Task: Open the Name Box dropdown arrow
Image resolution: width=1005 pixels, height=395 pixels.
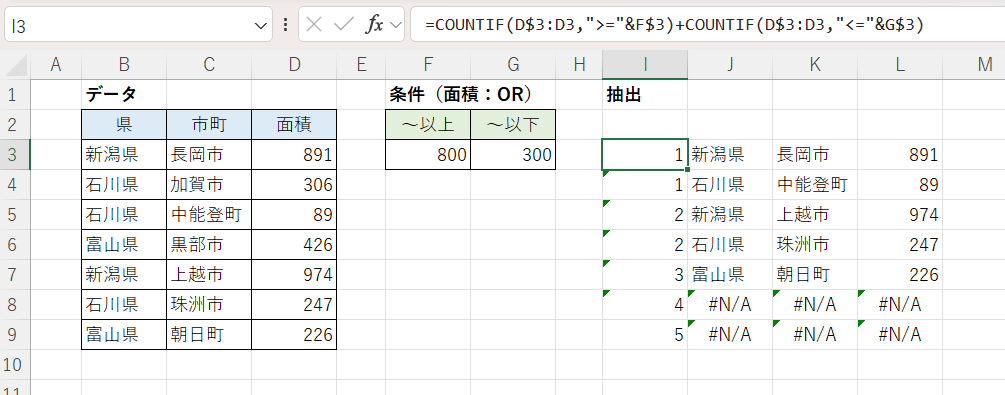Action: click(x=260, y=26)
